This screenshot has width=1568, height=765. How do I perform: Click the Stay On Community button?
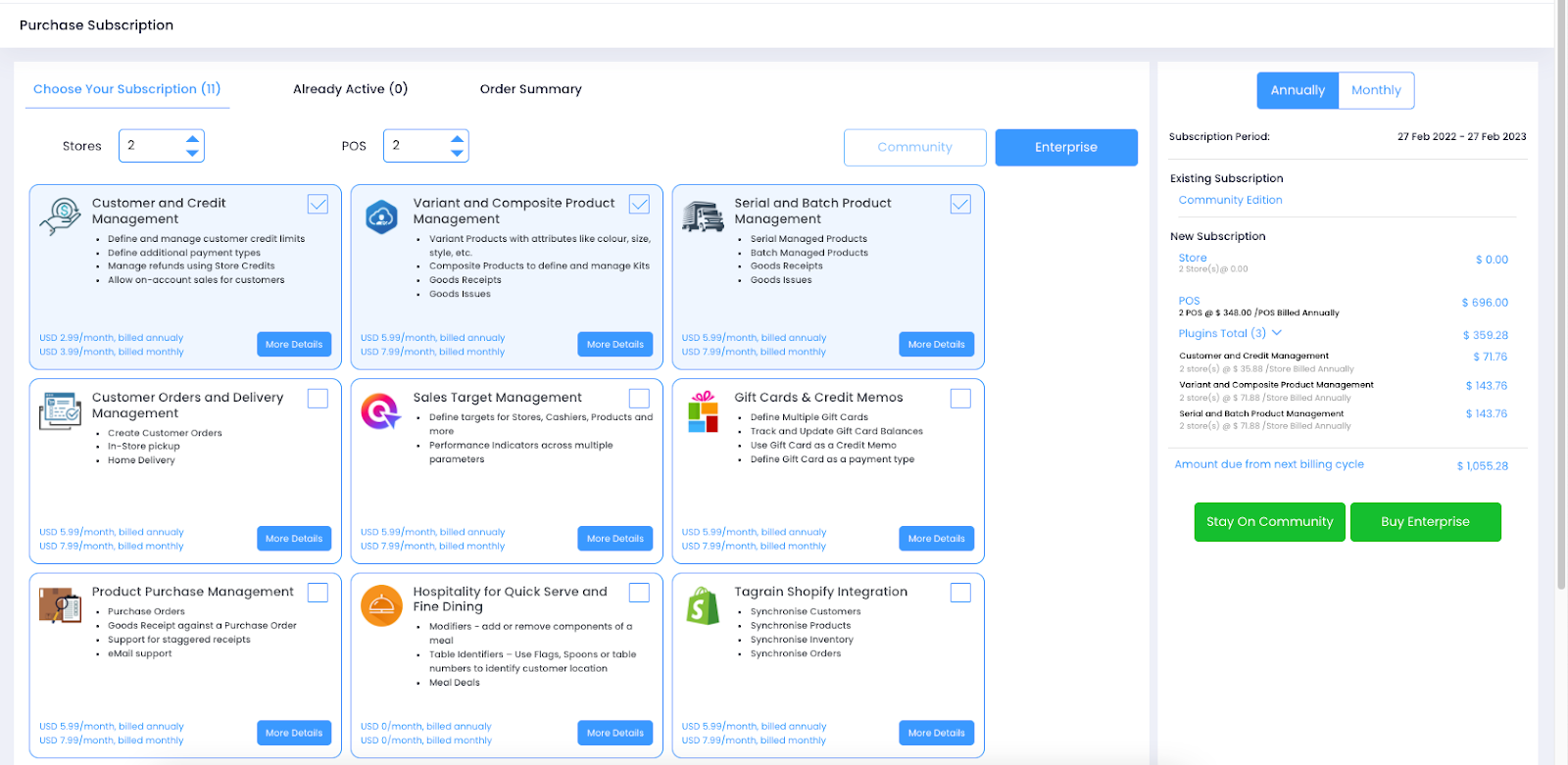pos(1269,522)
